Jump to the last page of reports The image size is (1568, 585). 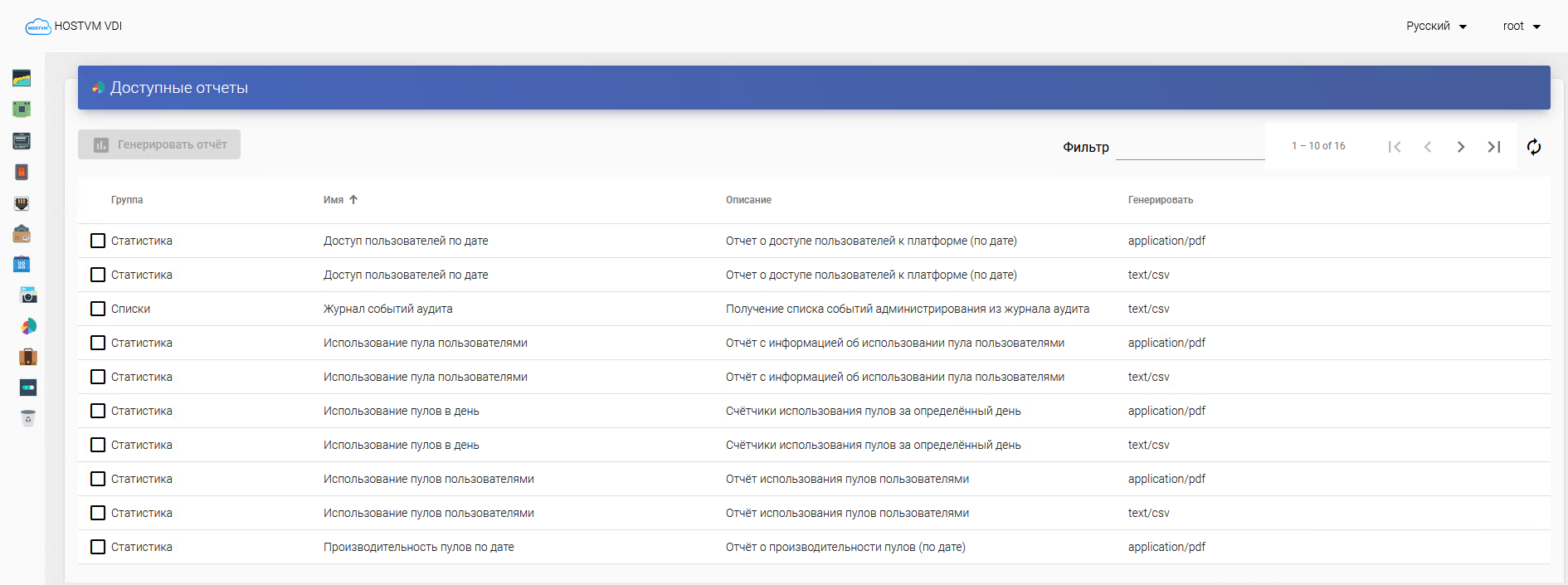1494,147
